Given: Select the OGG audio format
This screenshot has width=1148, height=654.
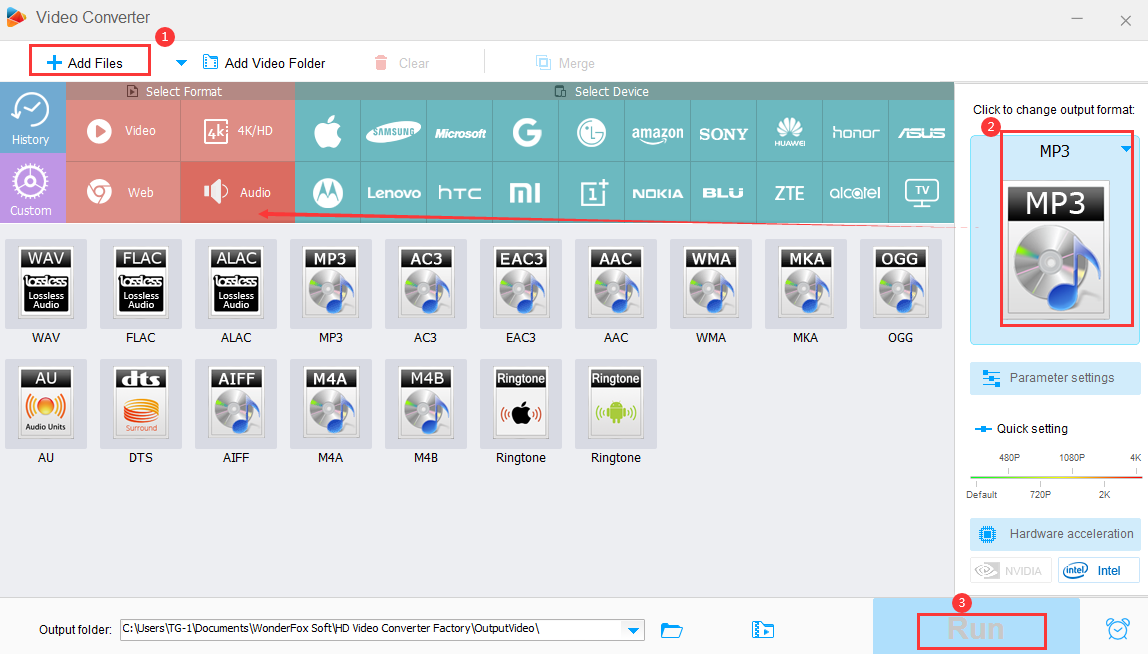Looking at the screenshot, I should [x=901, y=283].
